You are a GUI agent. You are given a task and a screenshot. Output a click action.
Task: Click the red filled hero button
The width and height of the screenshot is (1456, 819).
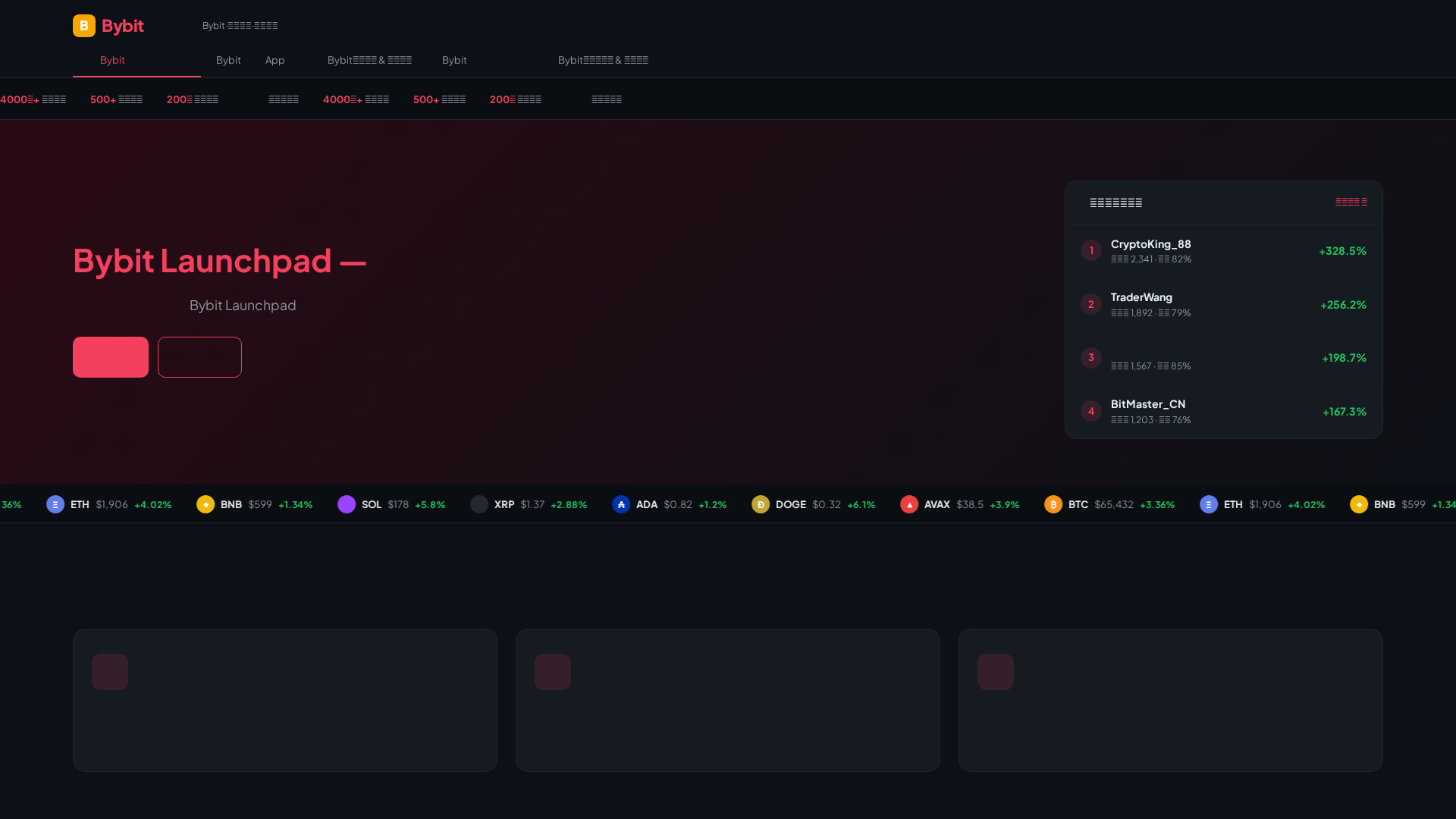pos(110,356)
